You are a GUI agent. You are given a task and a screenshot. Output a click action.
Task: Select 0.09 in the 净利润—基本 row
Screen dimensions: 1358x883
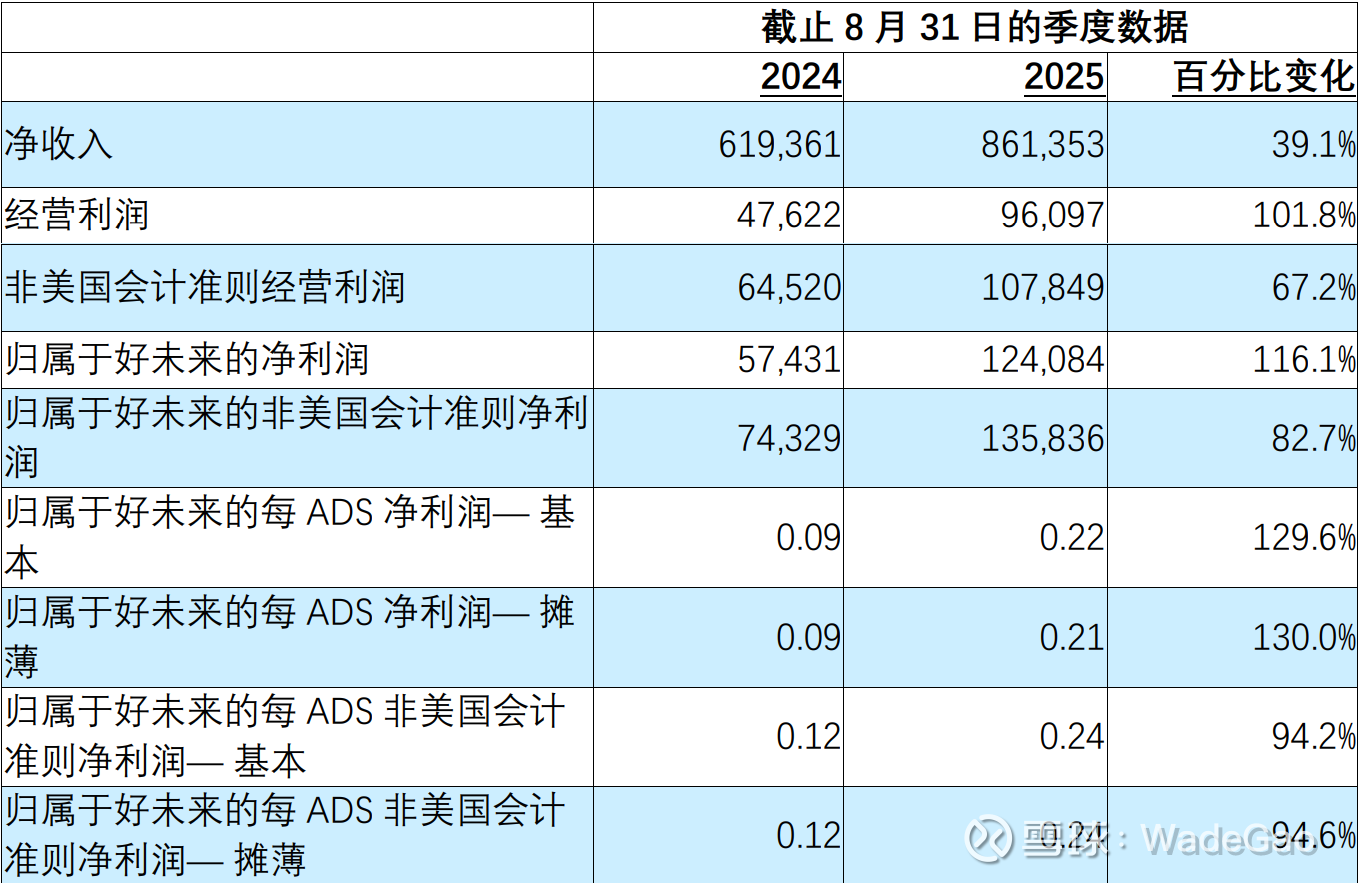click(x=809, y=538)
